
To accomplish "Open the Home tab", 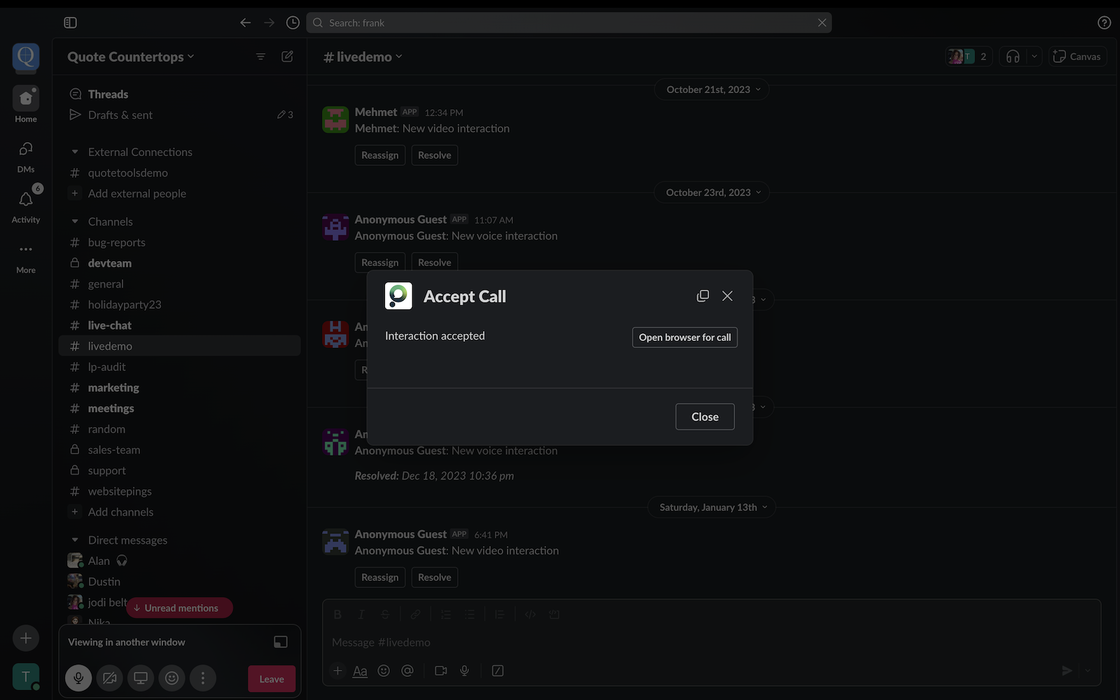I will tap(26, 104).
